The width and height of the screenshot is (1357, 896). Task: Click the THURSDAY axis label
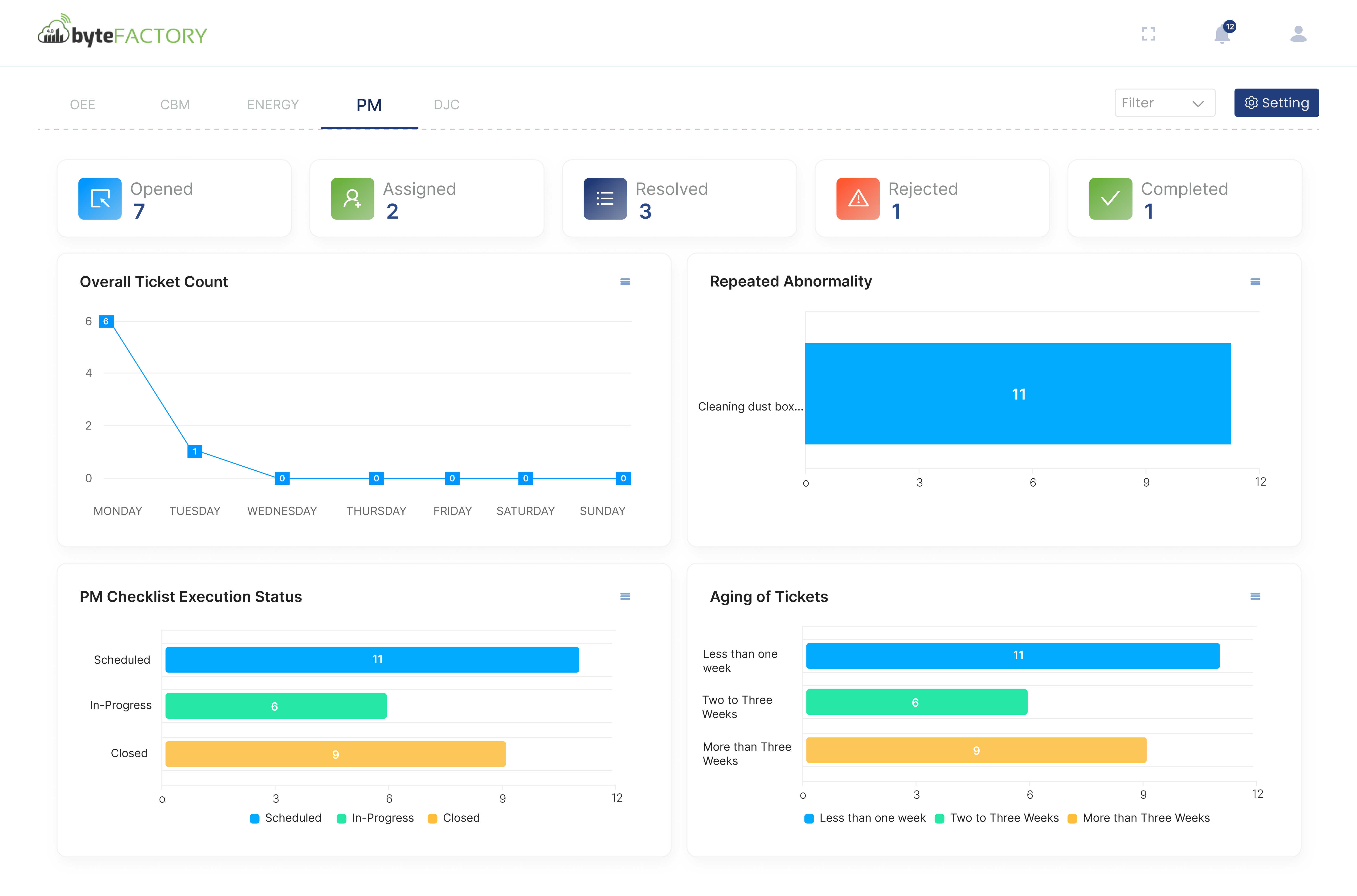376,511
